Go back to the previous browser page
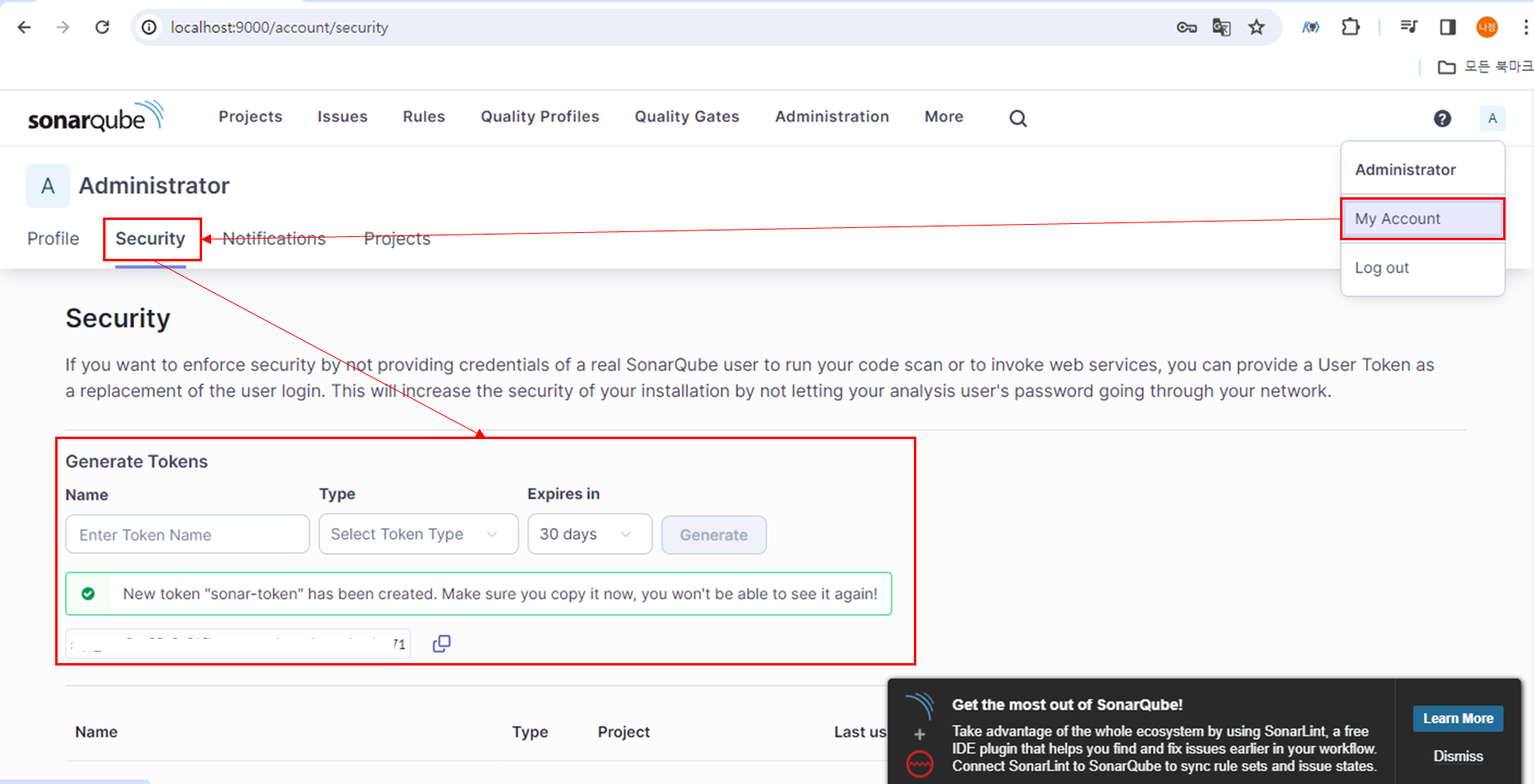 tap(24, 28)
